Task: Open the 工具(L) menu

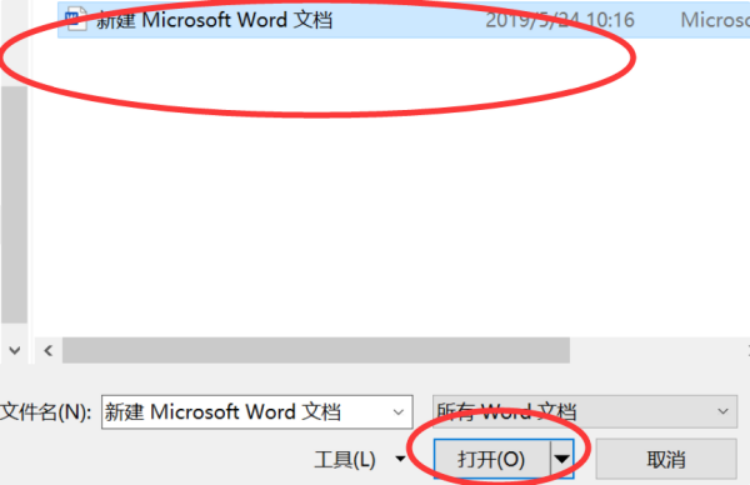Action: (360, 460)
